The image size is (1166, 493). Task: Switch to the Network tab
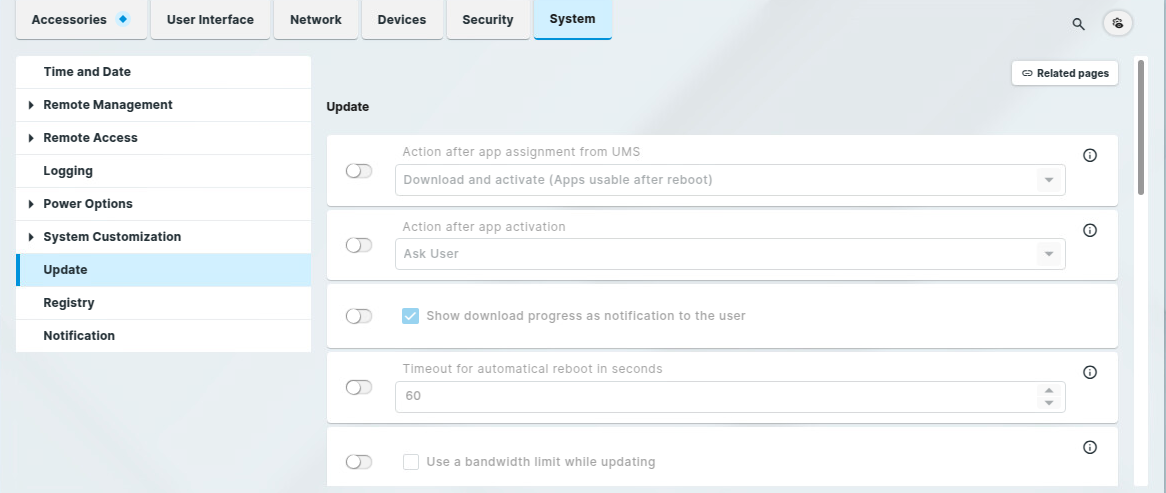coord(315,20)
